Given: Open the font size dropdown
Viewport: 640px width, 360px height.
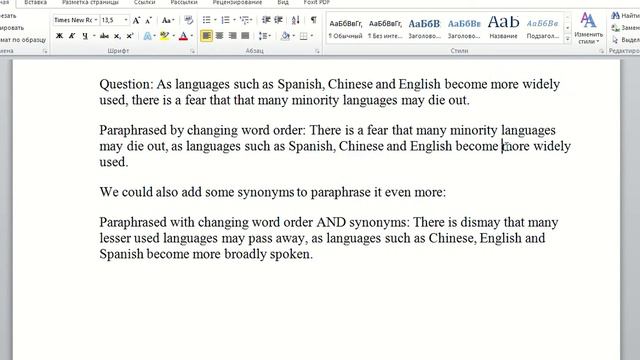Looking at the screenshot, I should [126, 20].
